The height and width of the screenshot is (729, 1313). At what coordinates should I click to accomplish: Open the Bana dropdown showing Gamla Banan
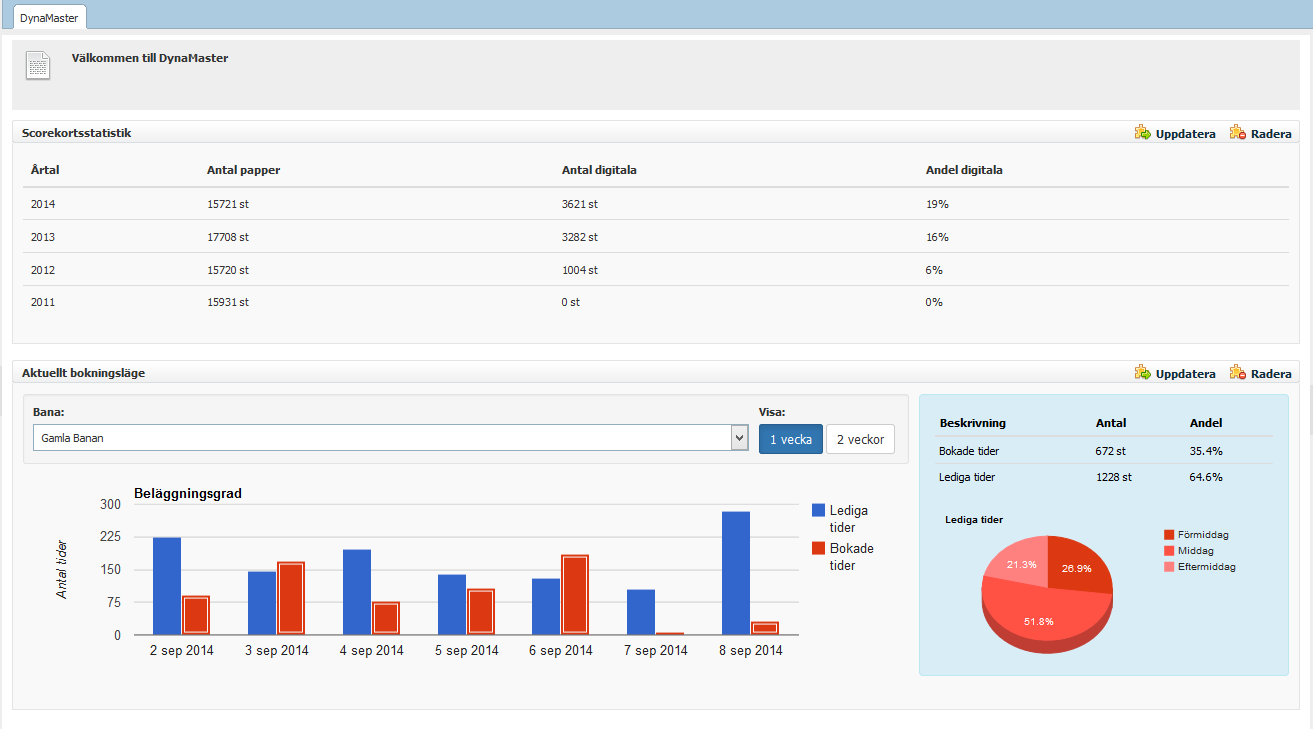tap(390, 438)
